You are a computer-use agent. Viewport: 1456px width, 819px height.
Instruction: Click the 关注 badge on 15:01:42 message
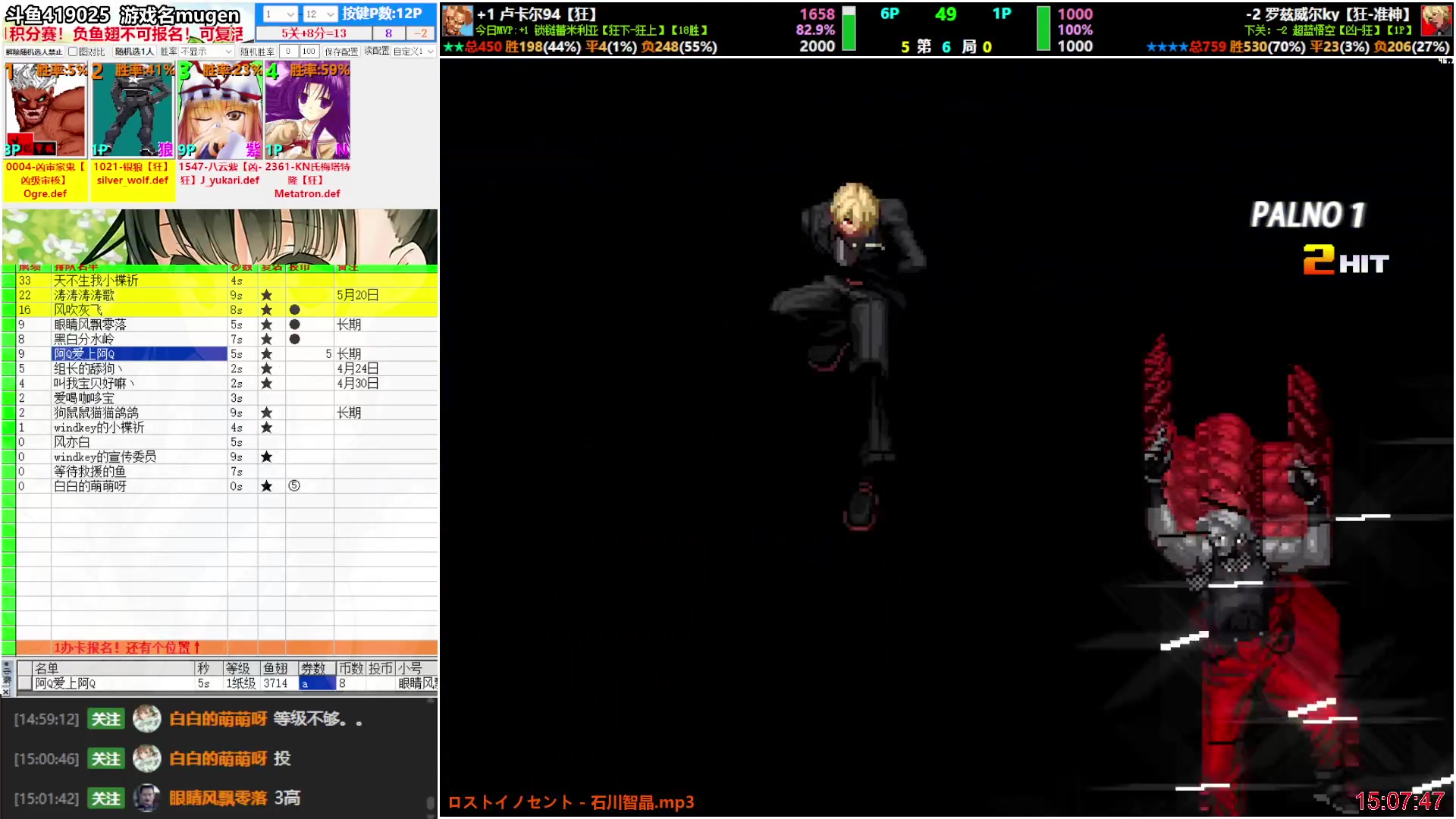click(106, 798)
